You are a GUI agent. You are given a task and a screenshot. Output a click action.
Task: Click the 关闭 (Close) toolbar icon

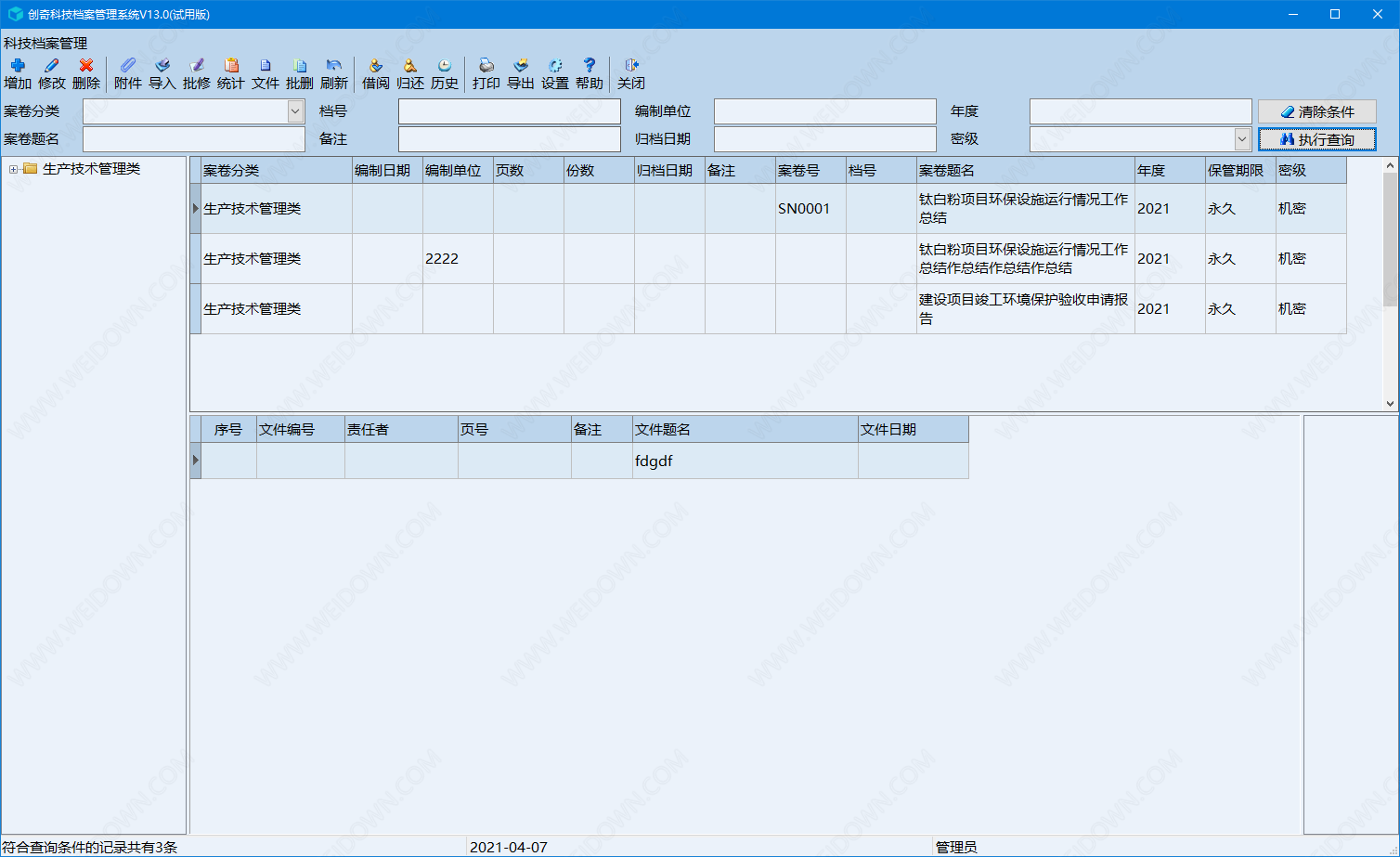tap(631, 73)
